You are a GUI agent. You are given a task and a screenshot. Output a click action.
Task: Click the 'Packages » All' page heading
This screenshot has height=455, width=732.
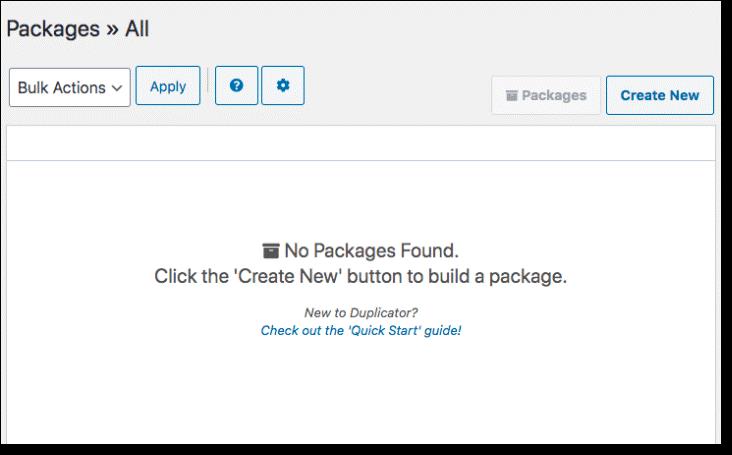point(77,29)
